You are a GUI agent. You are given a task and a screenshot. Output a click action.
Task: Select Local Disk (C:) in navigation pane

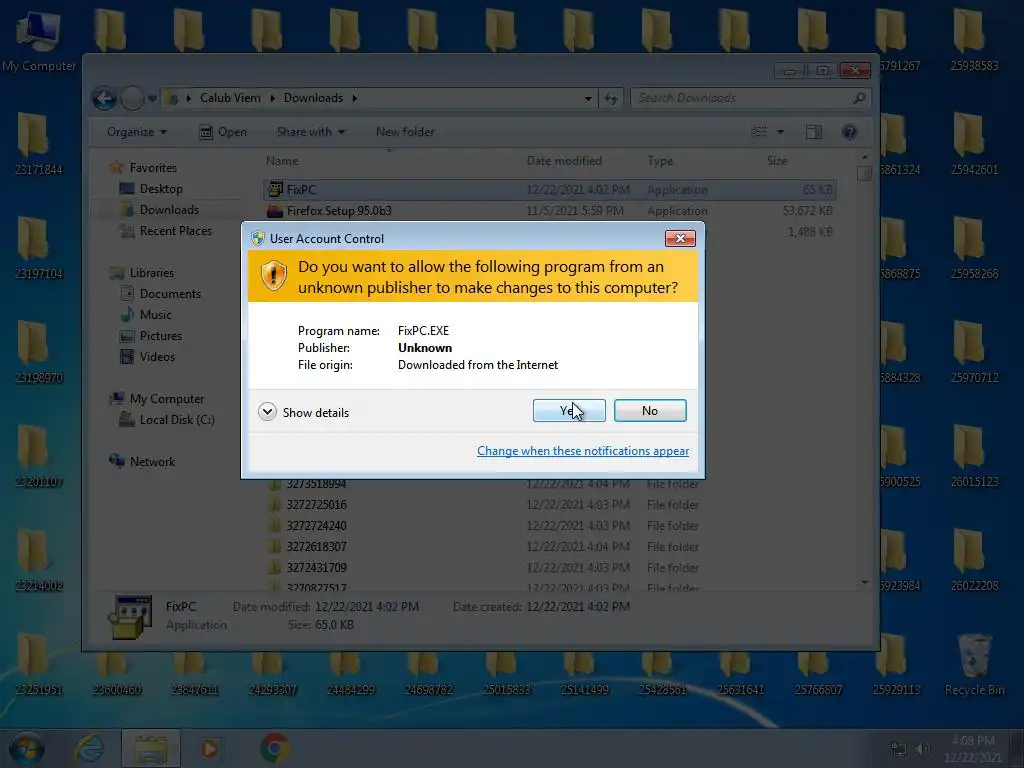(167, 420)
